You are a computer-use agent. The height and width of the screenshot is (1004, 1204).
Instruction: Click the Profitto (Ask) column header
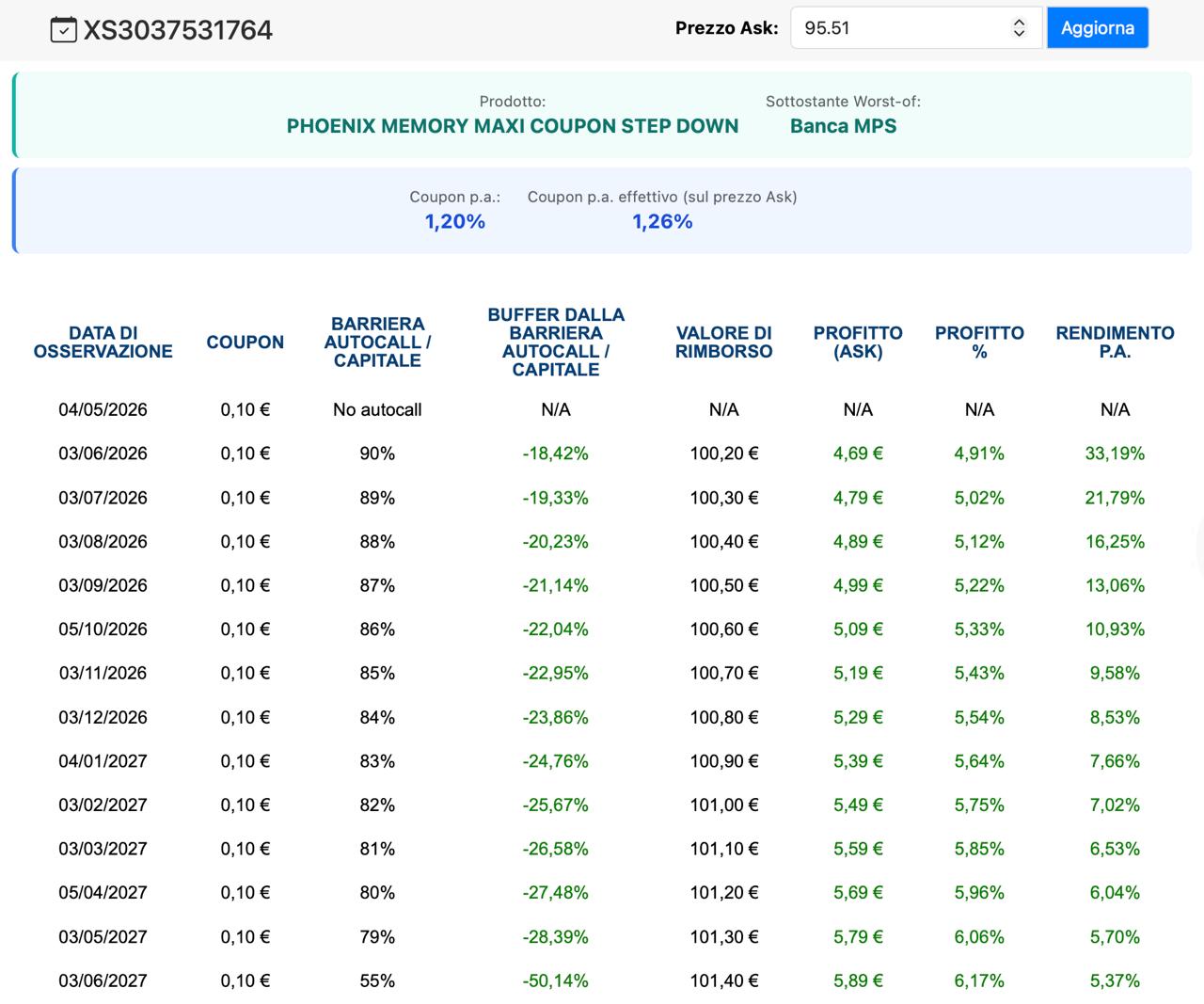pos(858,343)
